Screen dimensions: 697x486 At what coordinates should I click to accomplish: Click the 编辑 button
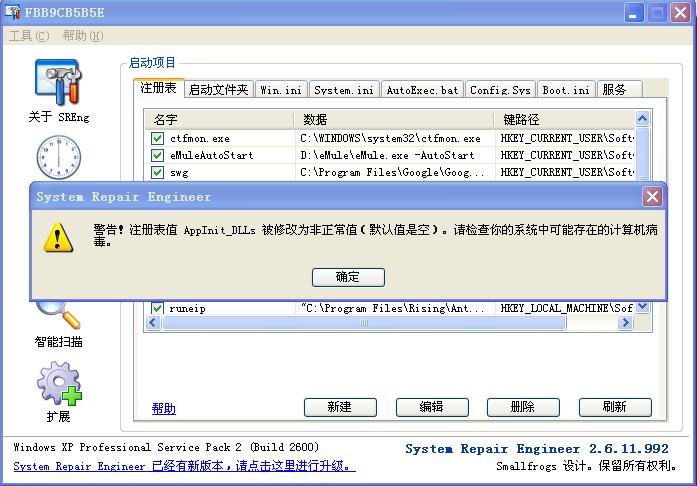pos(432,407)
